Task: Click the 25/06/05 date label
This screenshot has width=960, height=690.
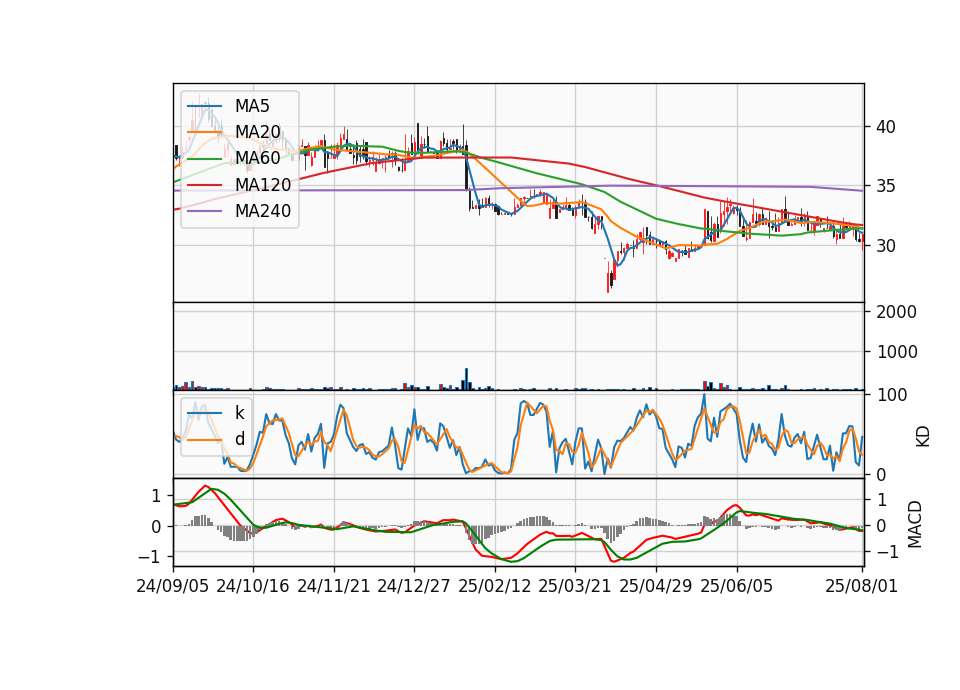Action: pyautogui.click(x=737, y=586)
